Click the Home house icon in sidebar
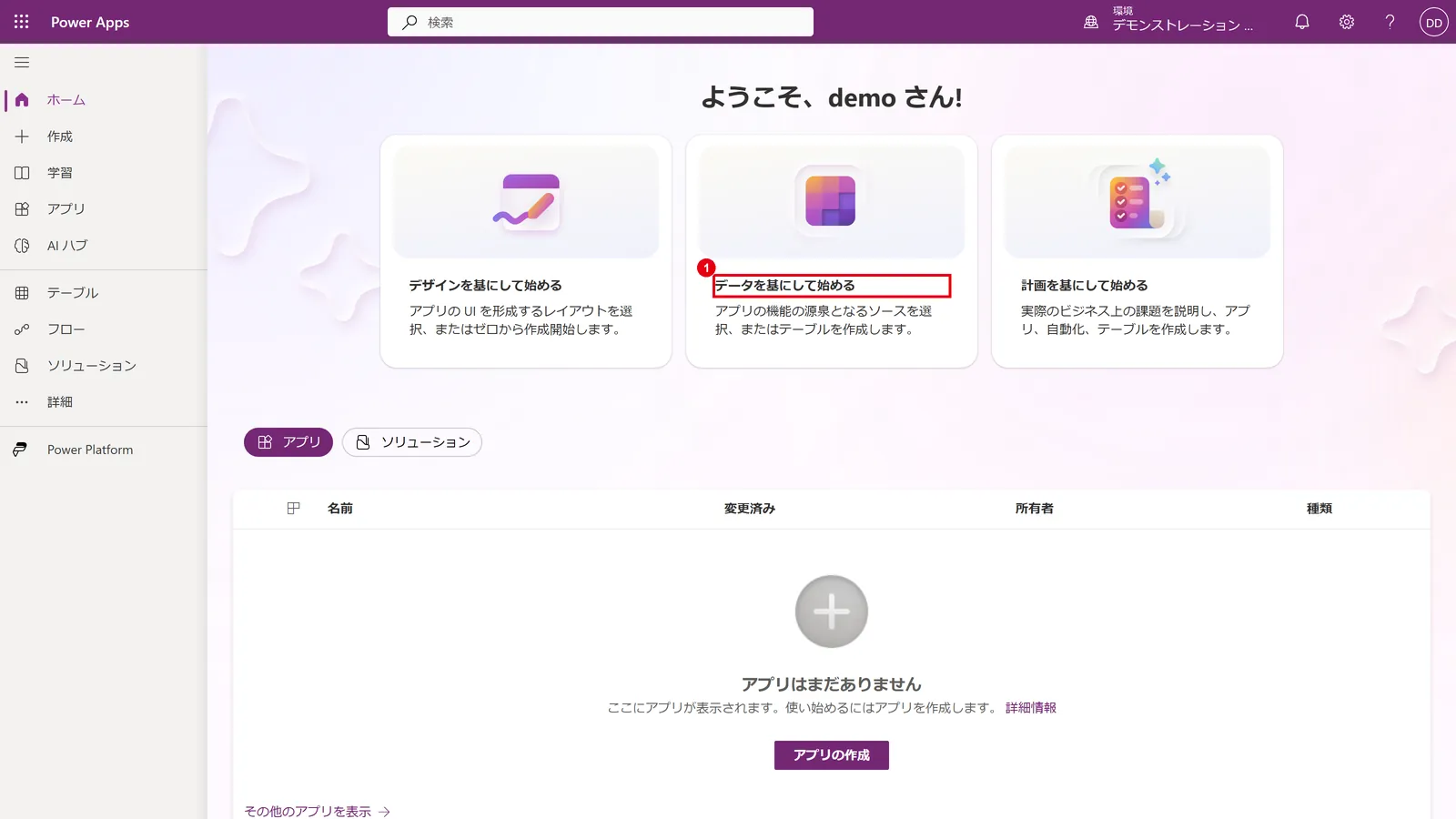The width and height of the screenshot is (1456, 819). tap(22, 100)
